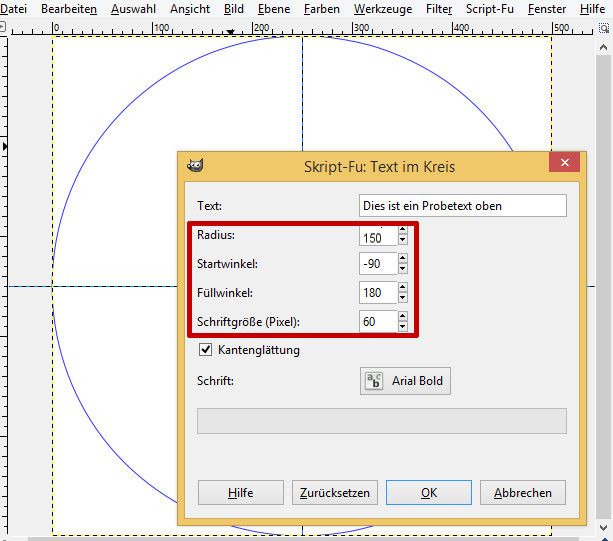Open the Werkzeuge menu
This screenshot has width=613, height=541.
point(383,9)
